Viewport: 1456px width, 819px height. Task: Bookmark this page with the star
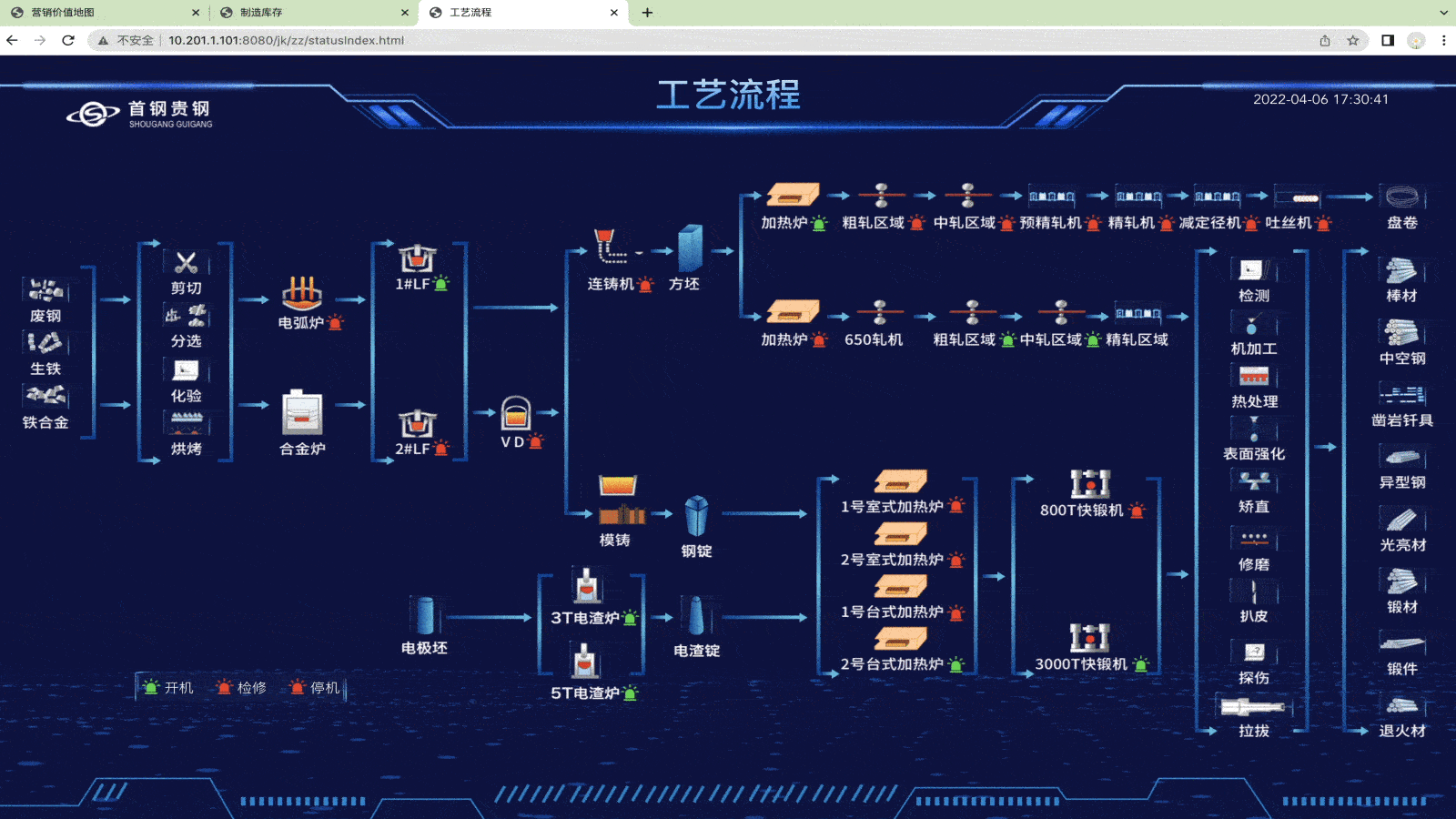point(1353,40)
